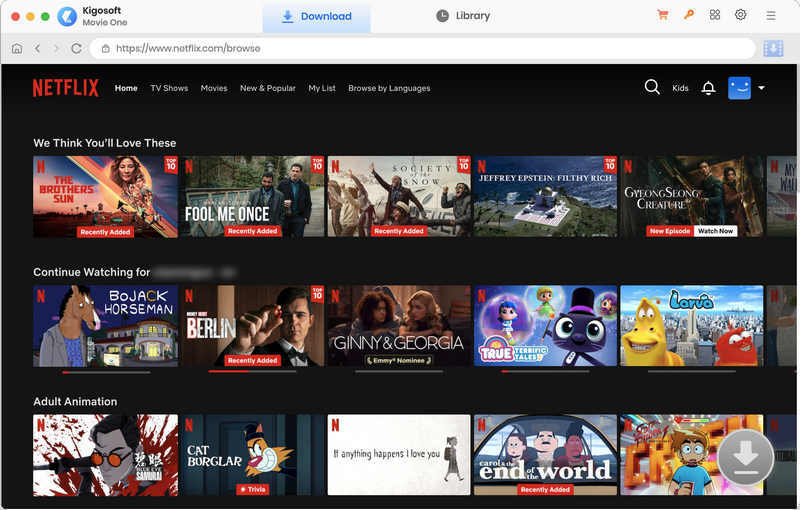
Task: Open If Anything Happens I Love You thumbnail
Action: (399, 455)
